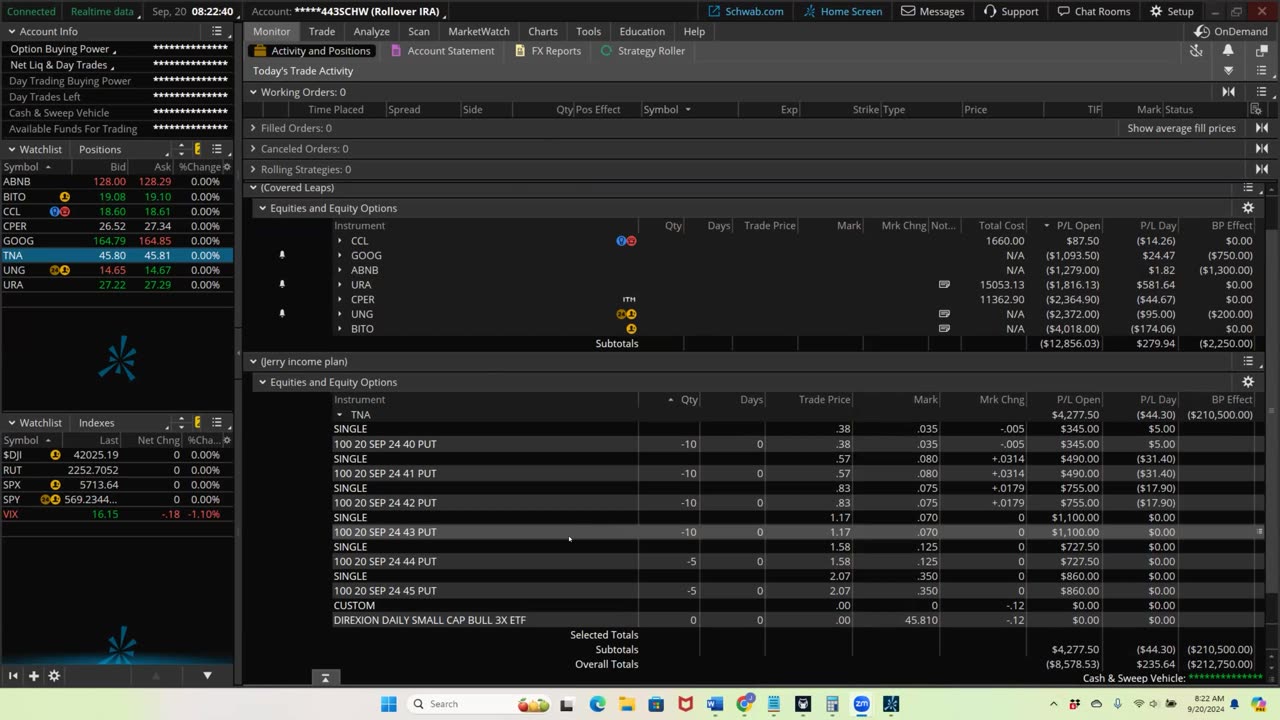Click the double down arrow below bell
The image size is (1280, 720).
1229,71
